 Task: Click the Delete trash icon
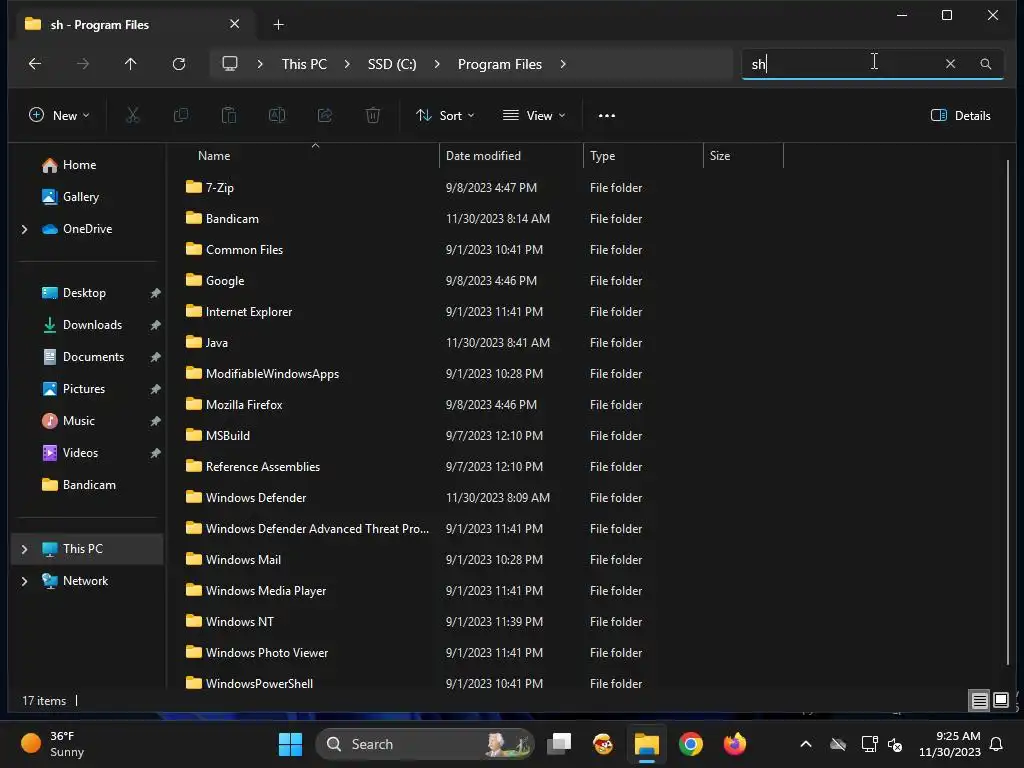373,116
